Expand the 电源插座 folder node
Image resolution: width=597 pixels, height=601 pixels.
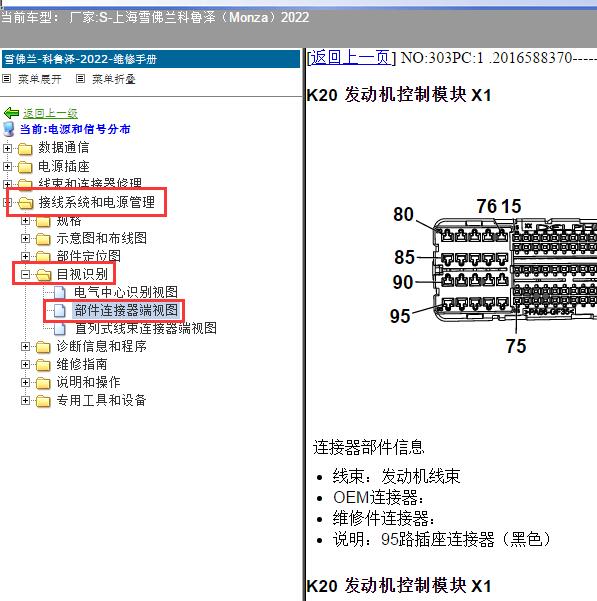[7, 166]
